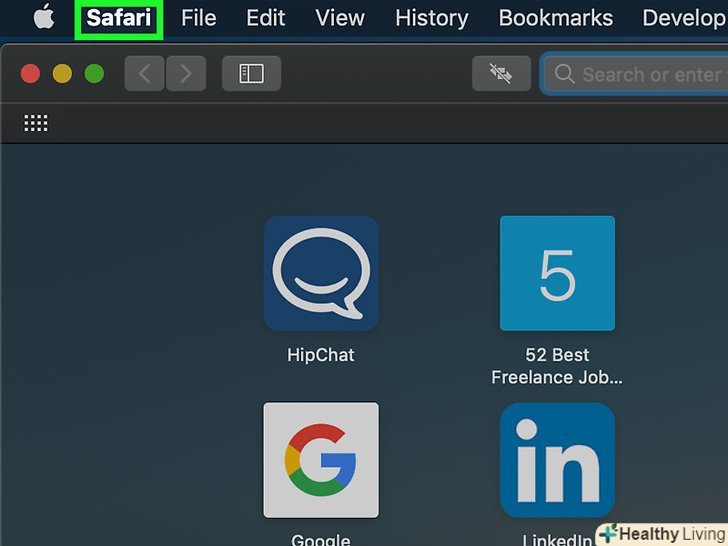This screenshot has height=546, width=728.
Task: Open the Develop menu
Action: coord(685,18)
